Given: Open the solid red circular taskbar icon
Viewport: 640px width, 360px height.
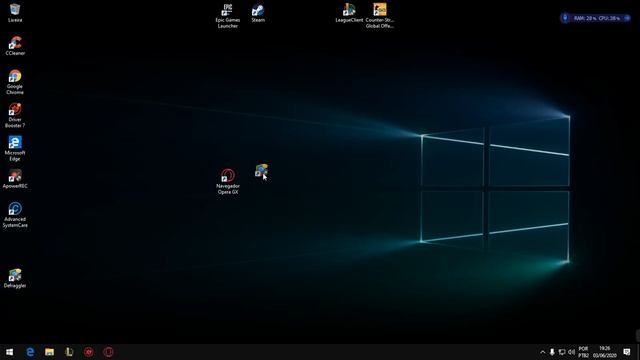Looking at the screenshot, I should (x=89, y=352).
